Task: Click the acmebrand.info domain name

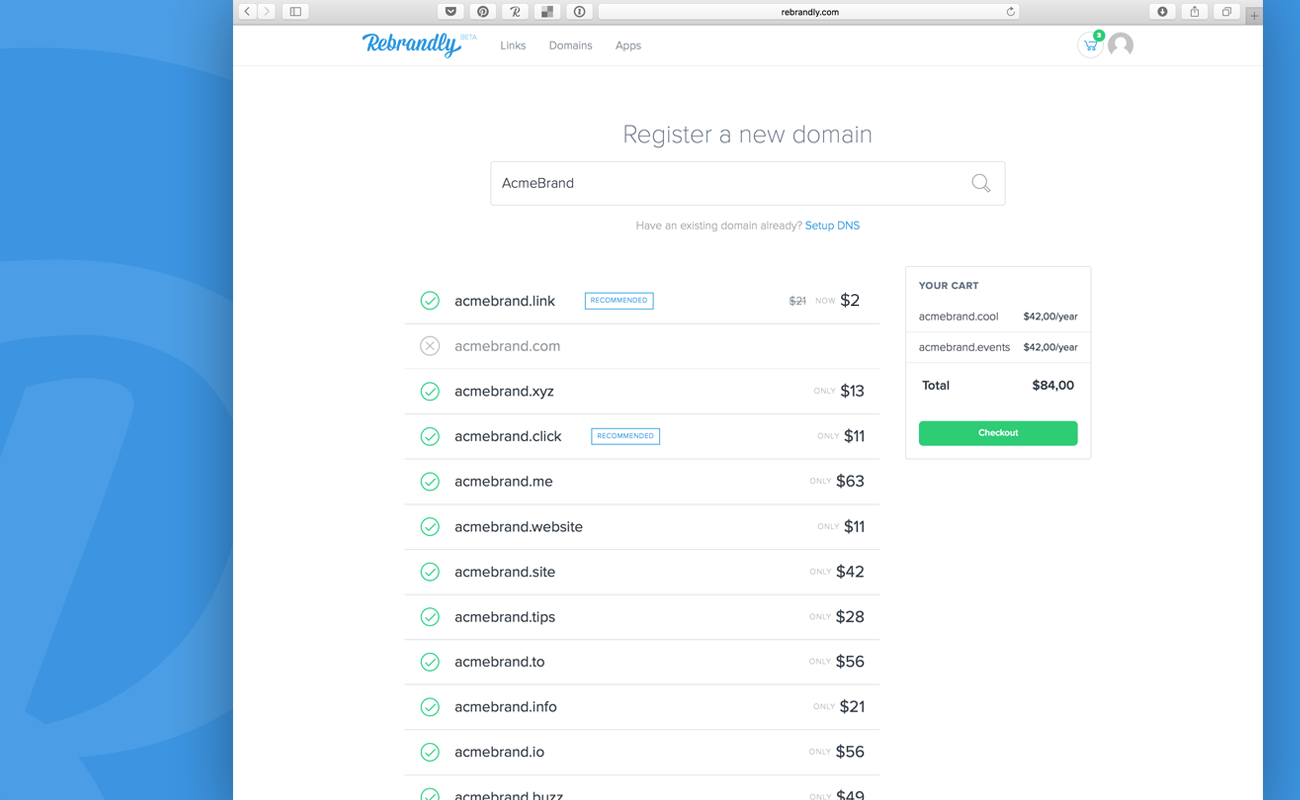Action: click(x=505, y=707)
